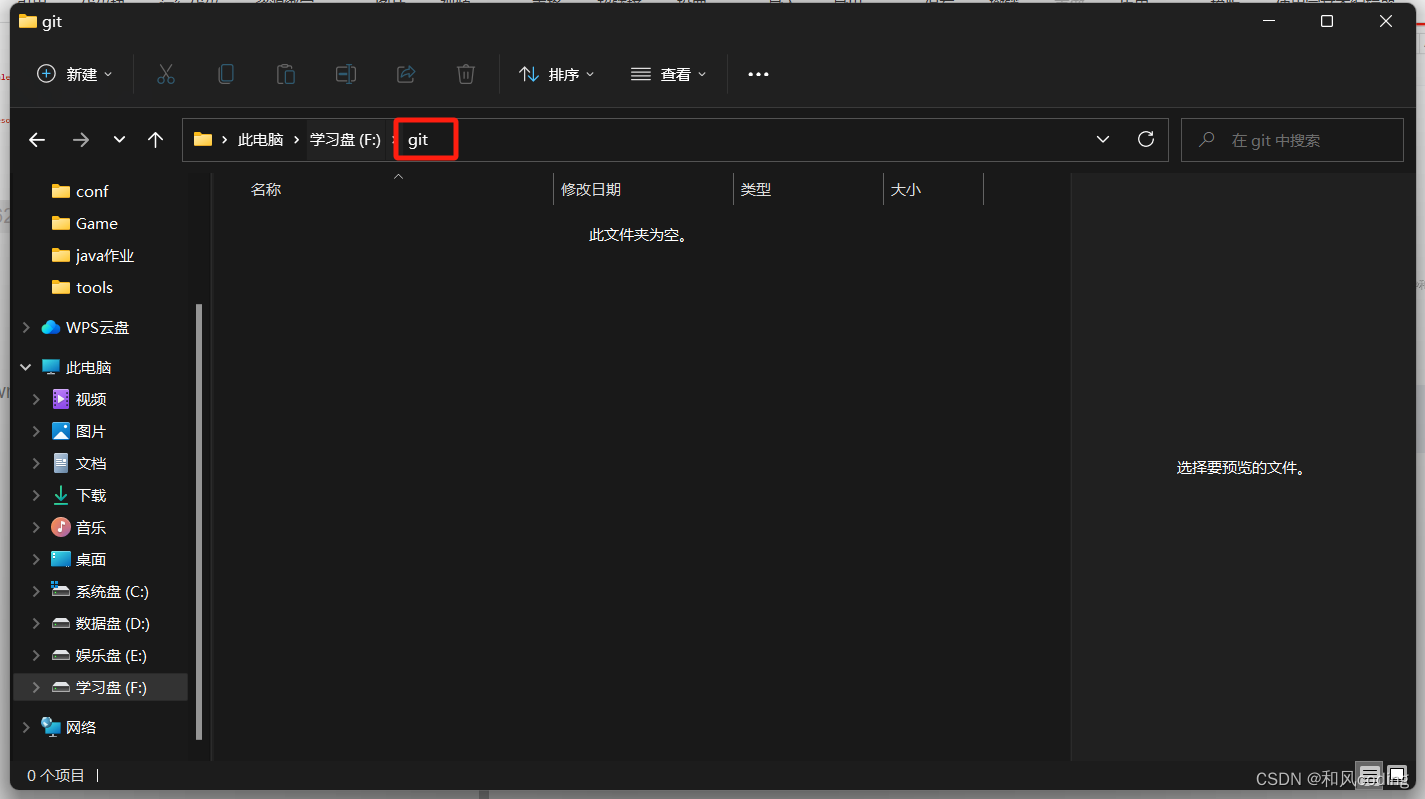Open 下载 (Downloads) in sidebar
The height and width of the screenshot is (799, 1425).
pos(91,495)
